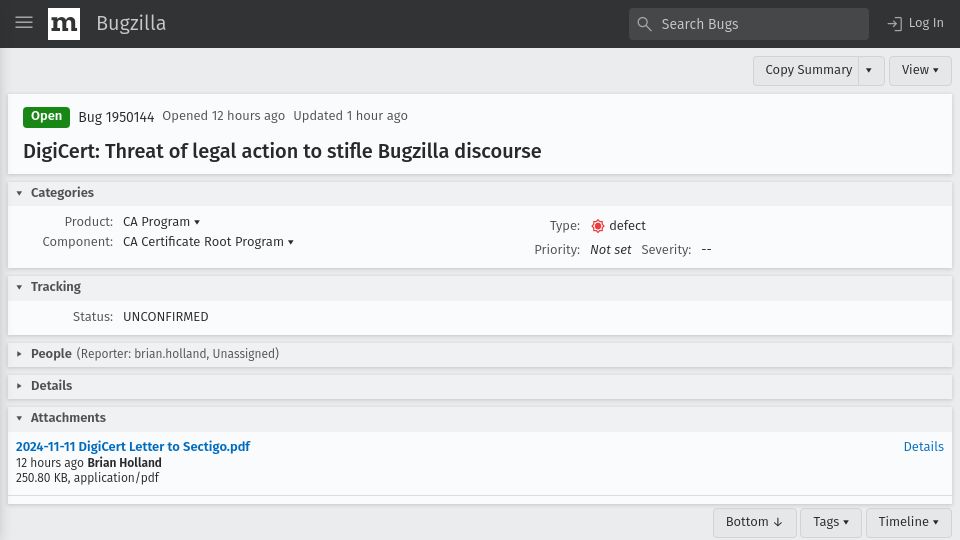The image size is (960, 540).
Task: Open the Tags dropdown
Action: (x=831, y=522)
